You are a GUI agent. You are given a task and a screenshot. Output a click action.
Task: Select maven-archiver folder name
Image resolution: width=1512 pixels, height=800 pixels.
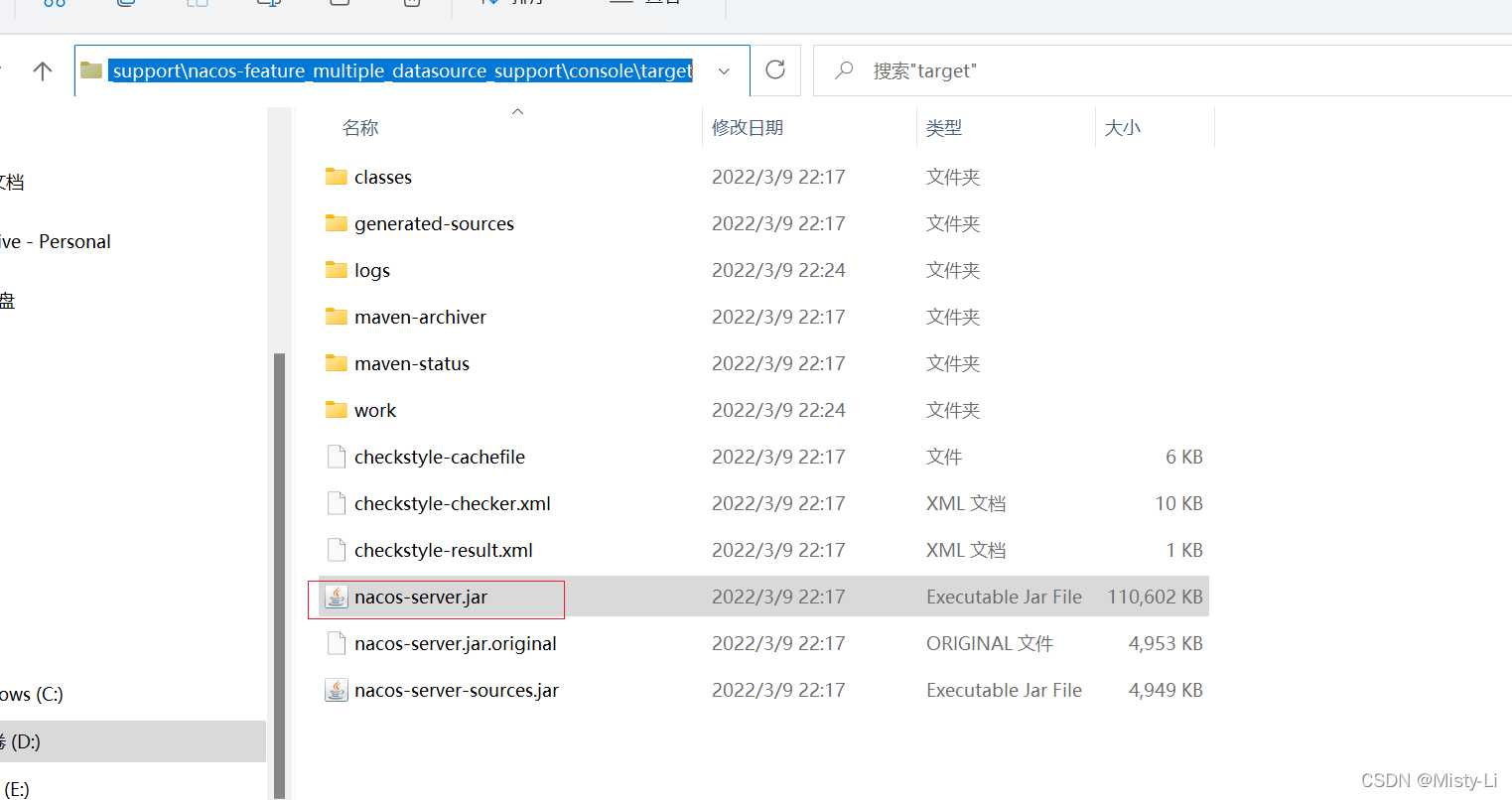point(420,317)
